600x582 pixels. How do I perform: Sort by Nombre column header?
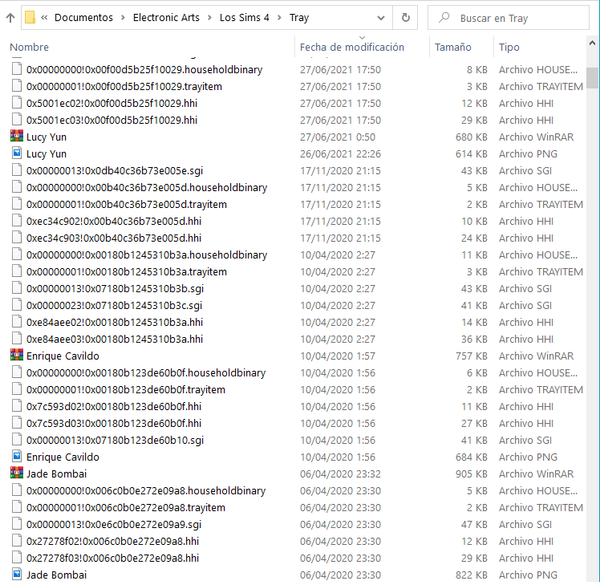coord(29,47)
